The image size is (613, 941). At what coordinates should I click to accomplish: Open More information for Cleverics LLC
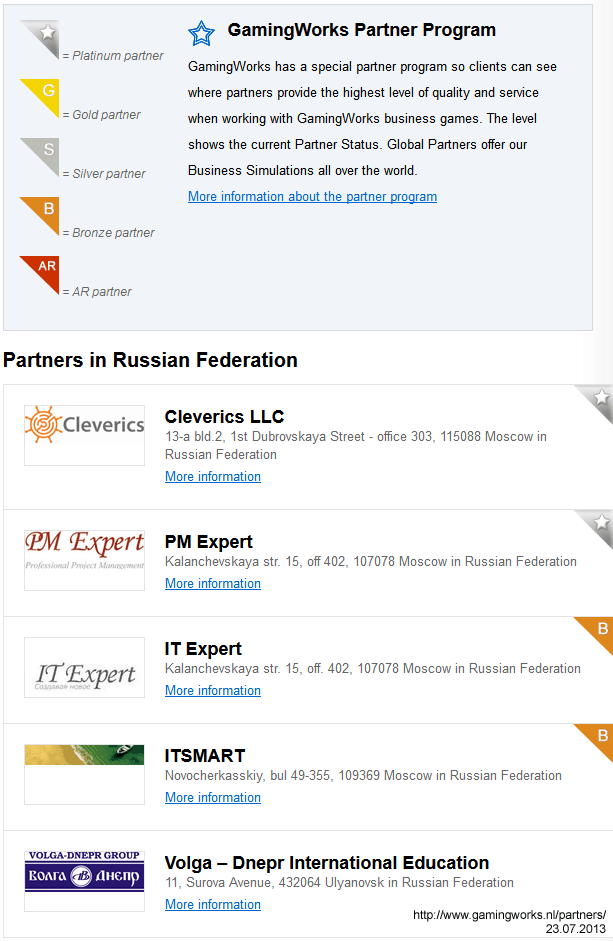pyautogui.click(x=213, y=477)
